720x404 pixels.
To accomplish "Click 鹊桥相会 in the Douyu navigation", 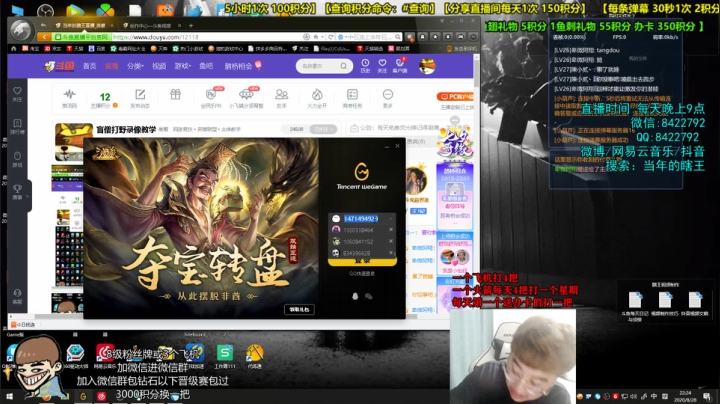I will coord(238,66).
